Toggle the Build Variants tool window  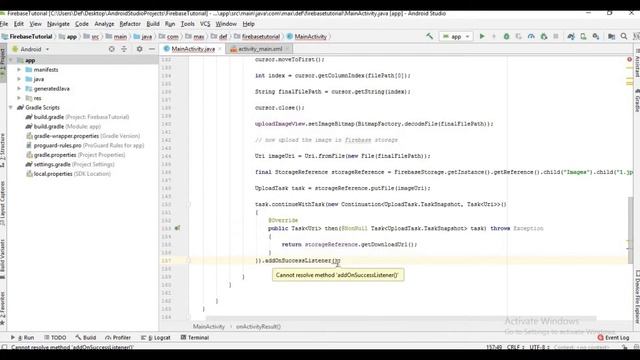pyautogui.click(x=3, y=259)
